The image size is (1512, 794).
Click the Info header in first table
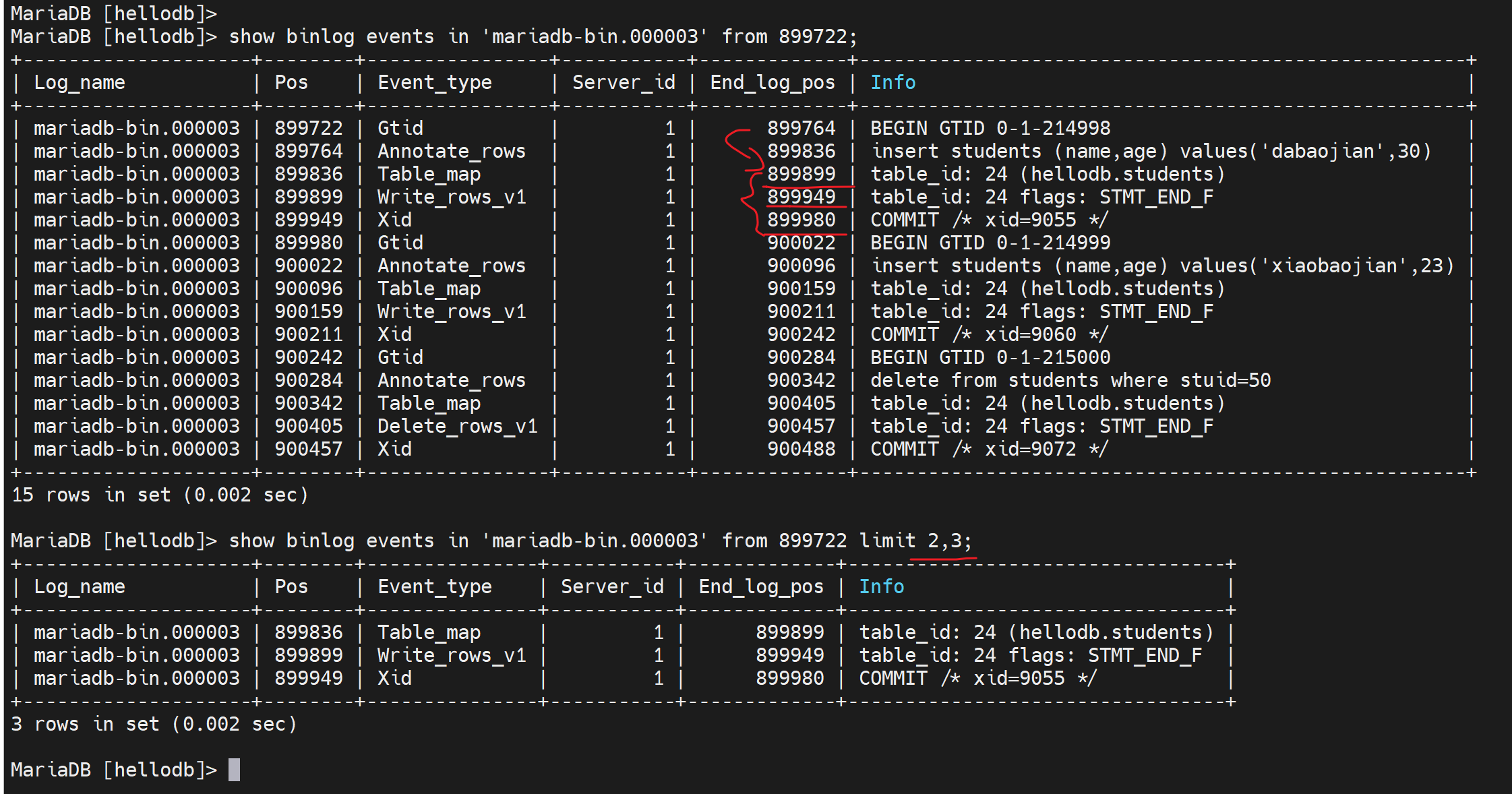pos(893,82)
